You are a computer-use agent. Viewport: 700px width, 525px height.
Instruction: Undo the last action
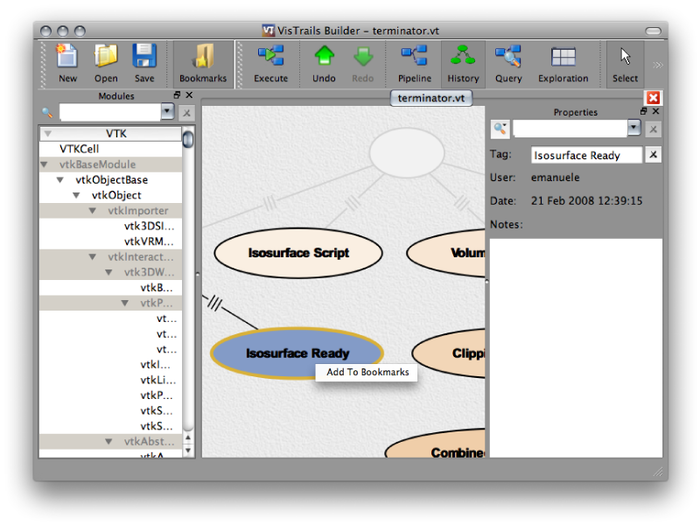[x=324, y=62]
